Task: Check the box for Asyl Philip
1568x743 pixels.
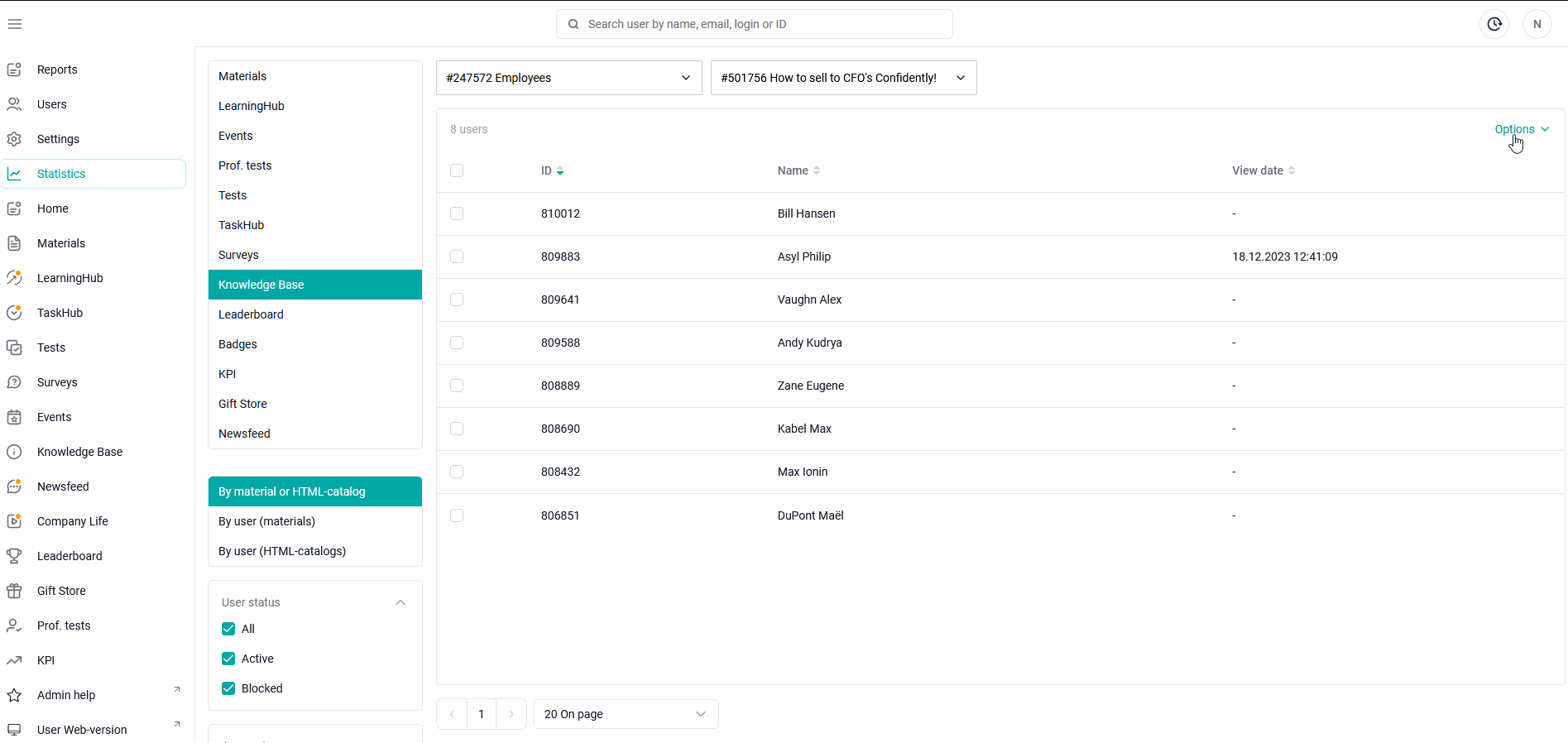Action: tap(457, 256)
